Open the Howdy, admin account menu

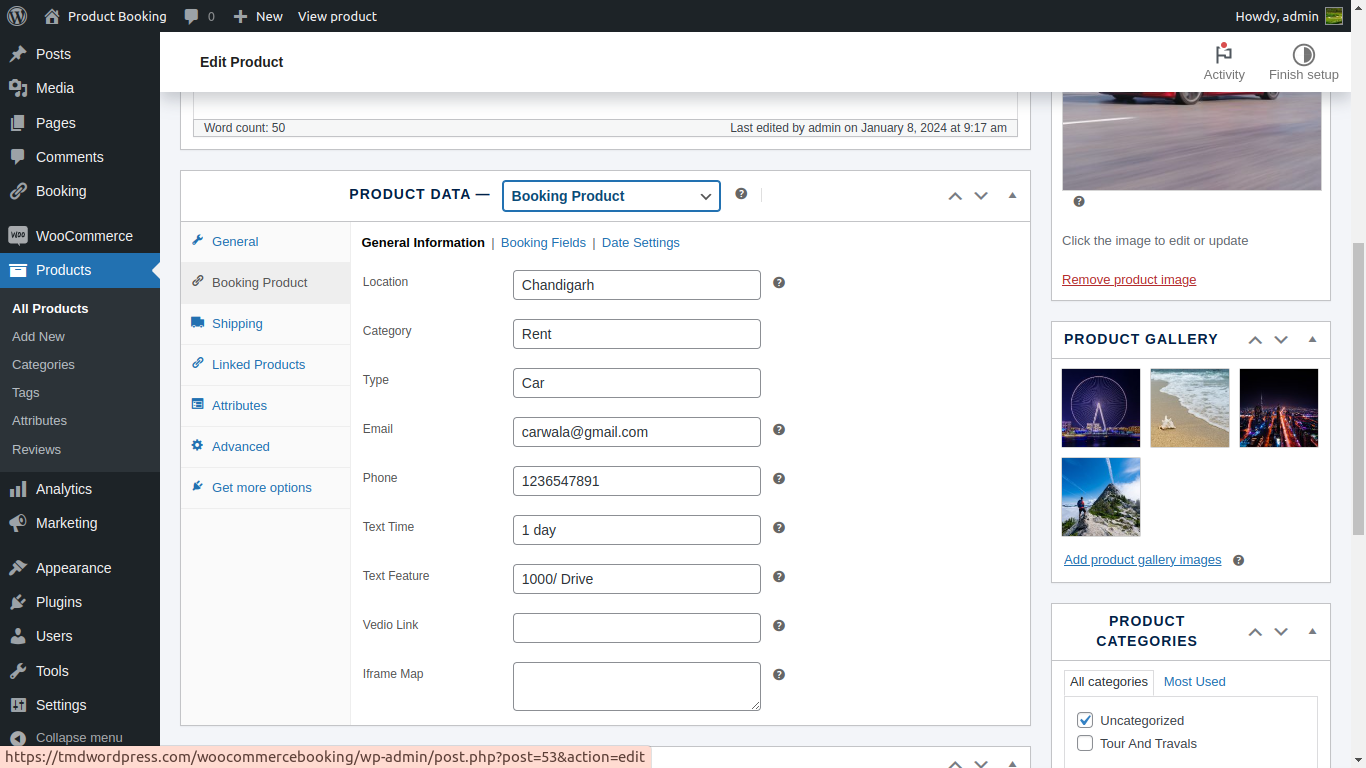(x=1289, y=16)
